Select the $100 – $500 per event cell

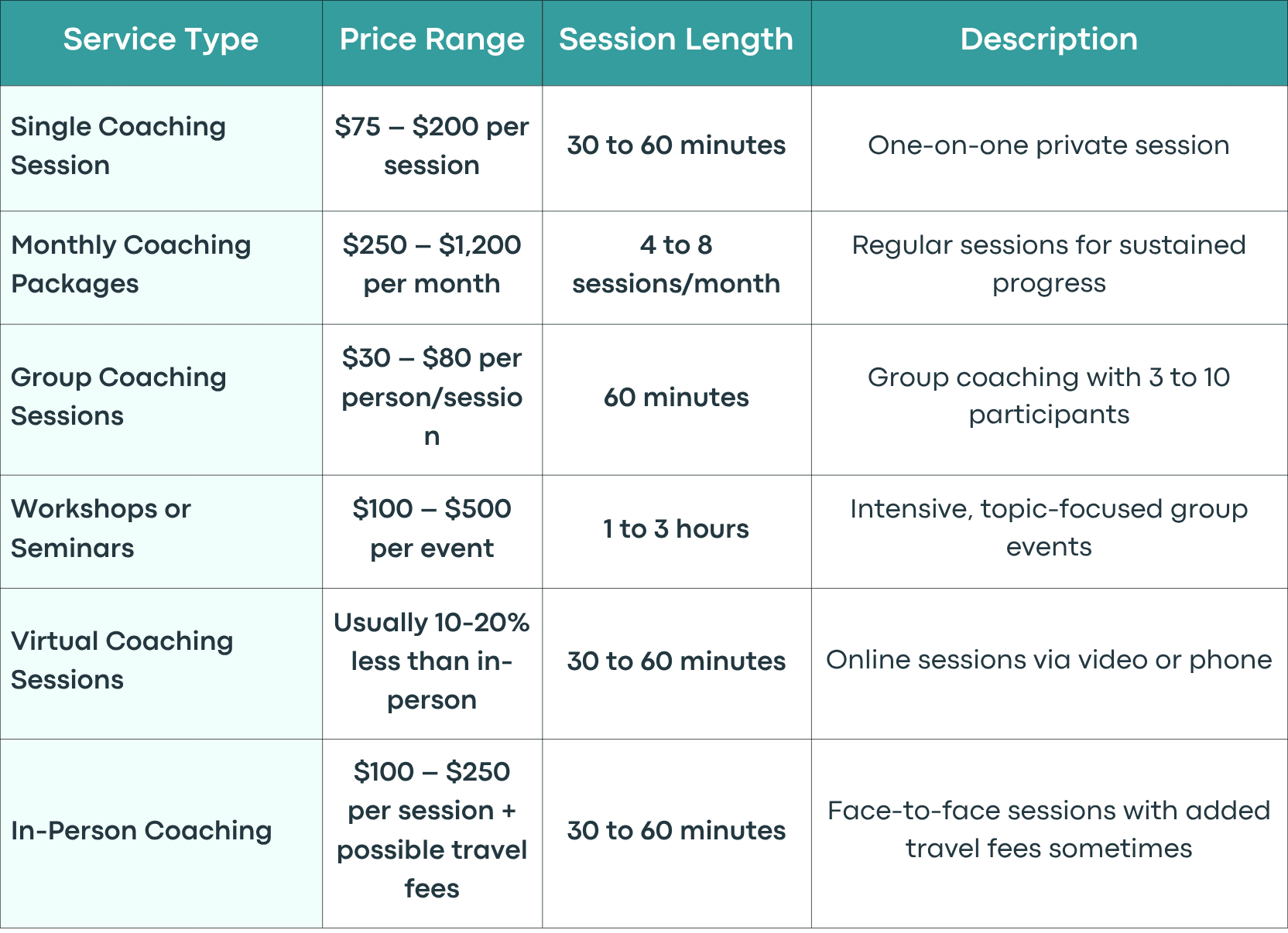pyautogui.click(x=432, y=531)
